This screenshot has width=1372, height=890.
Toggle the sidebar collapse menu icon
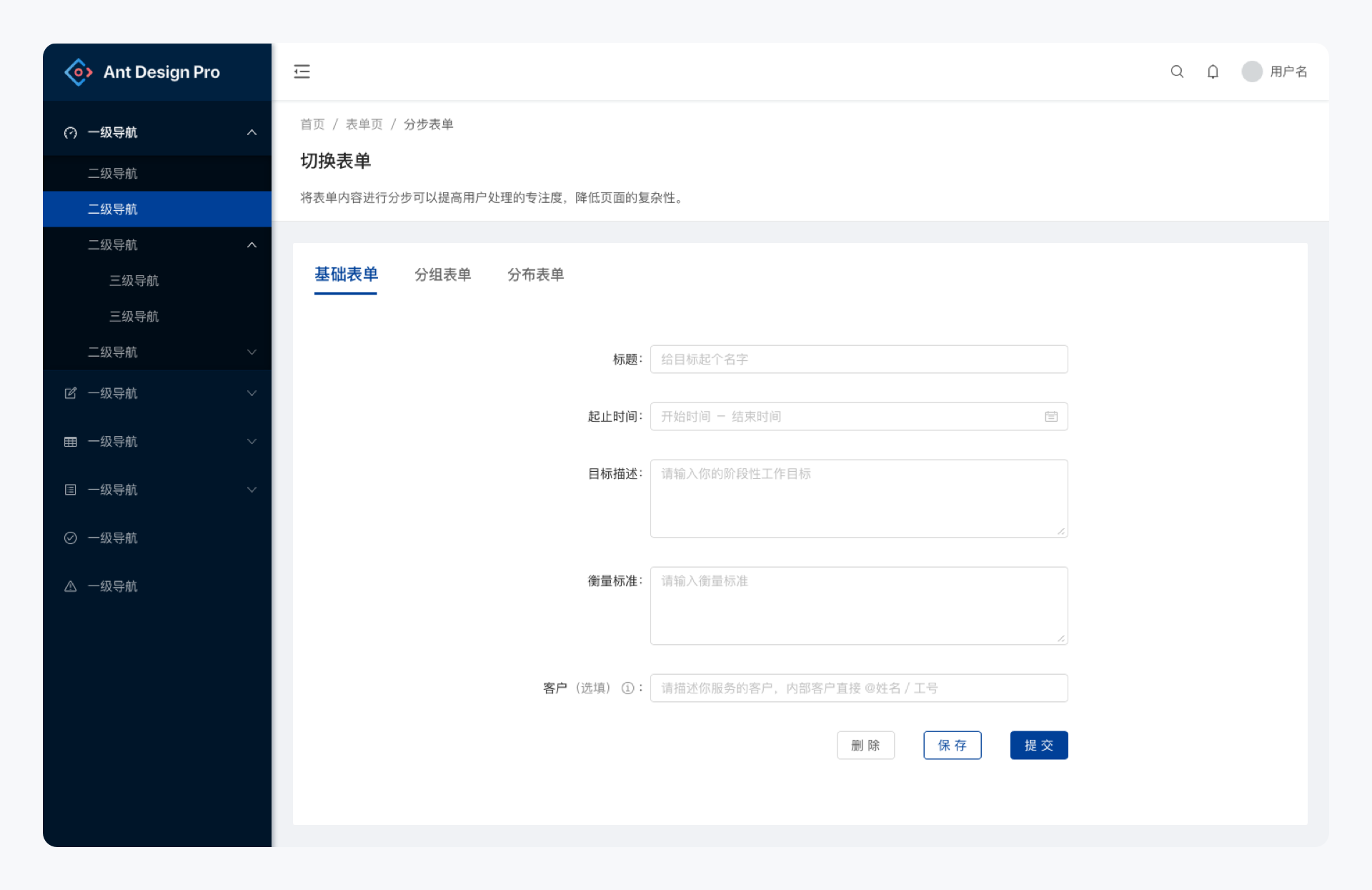click(302, 71)
